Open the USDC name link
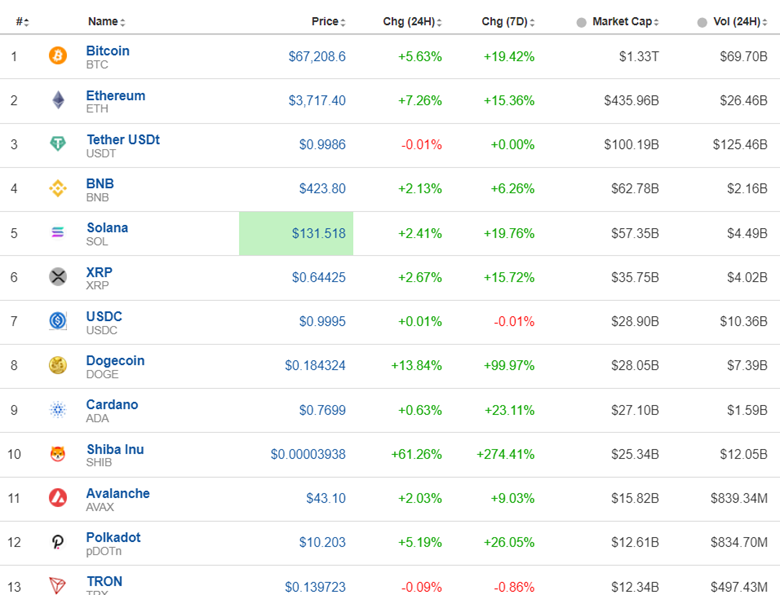 tap(104, 316)
